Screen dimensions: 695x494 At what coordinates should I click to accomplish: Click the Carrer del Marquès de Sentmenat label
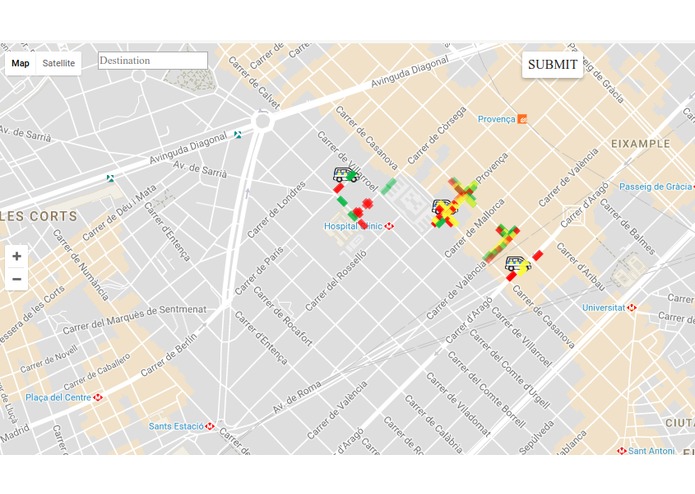pyautogui.click(x=134, y=319)
